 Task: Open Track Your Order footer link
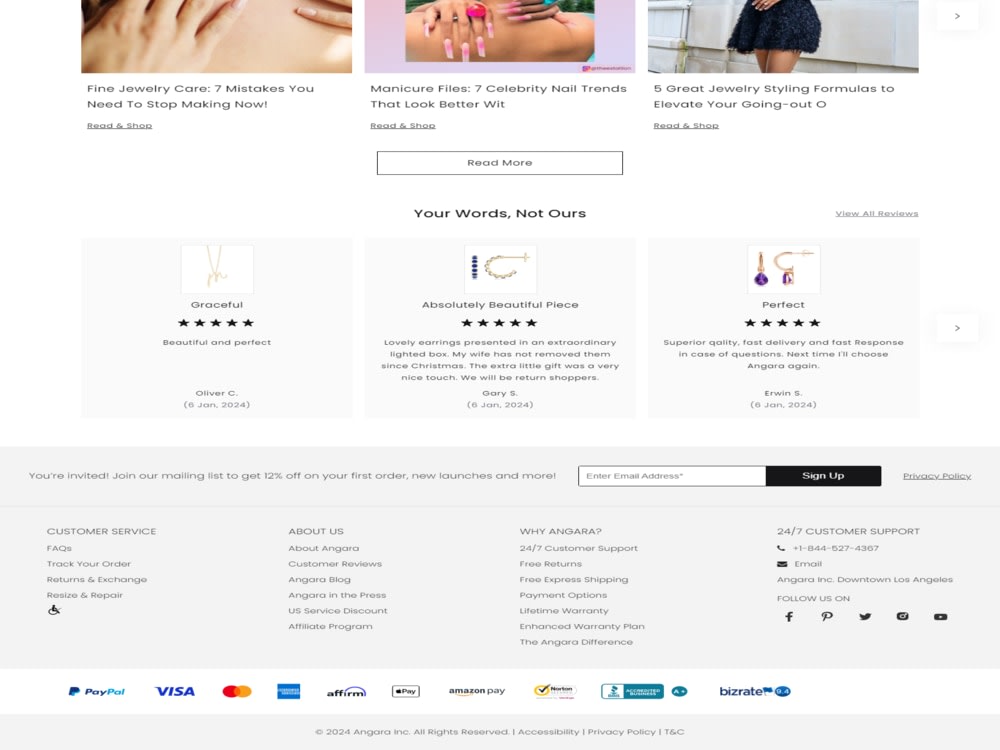click(89, 564)
